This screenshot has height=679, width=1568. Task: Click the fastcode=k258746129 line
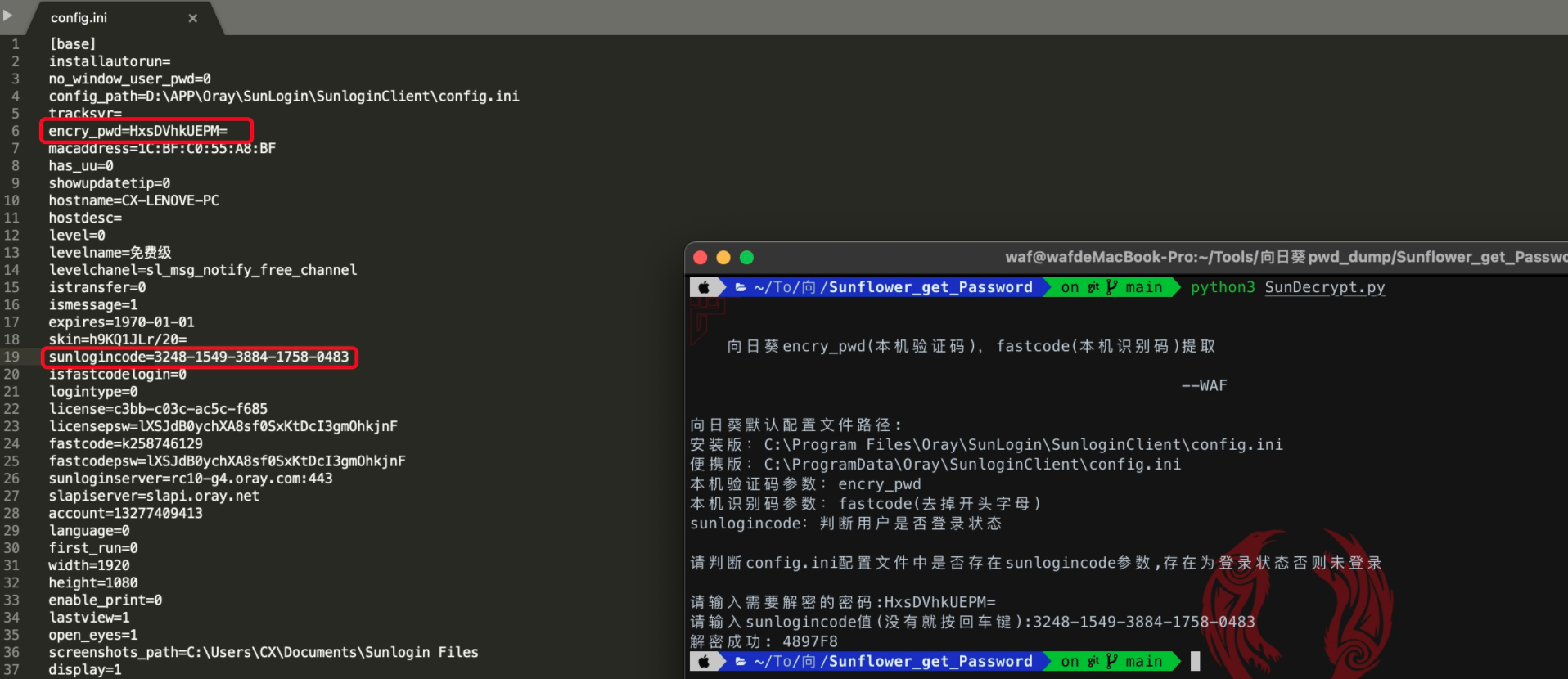(126, 443)
